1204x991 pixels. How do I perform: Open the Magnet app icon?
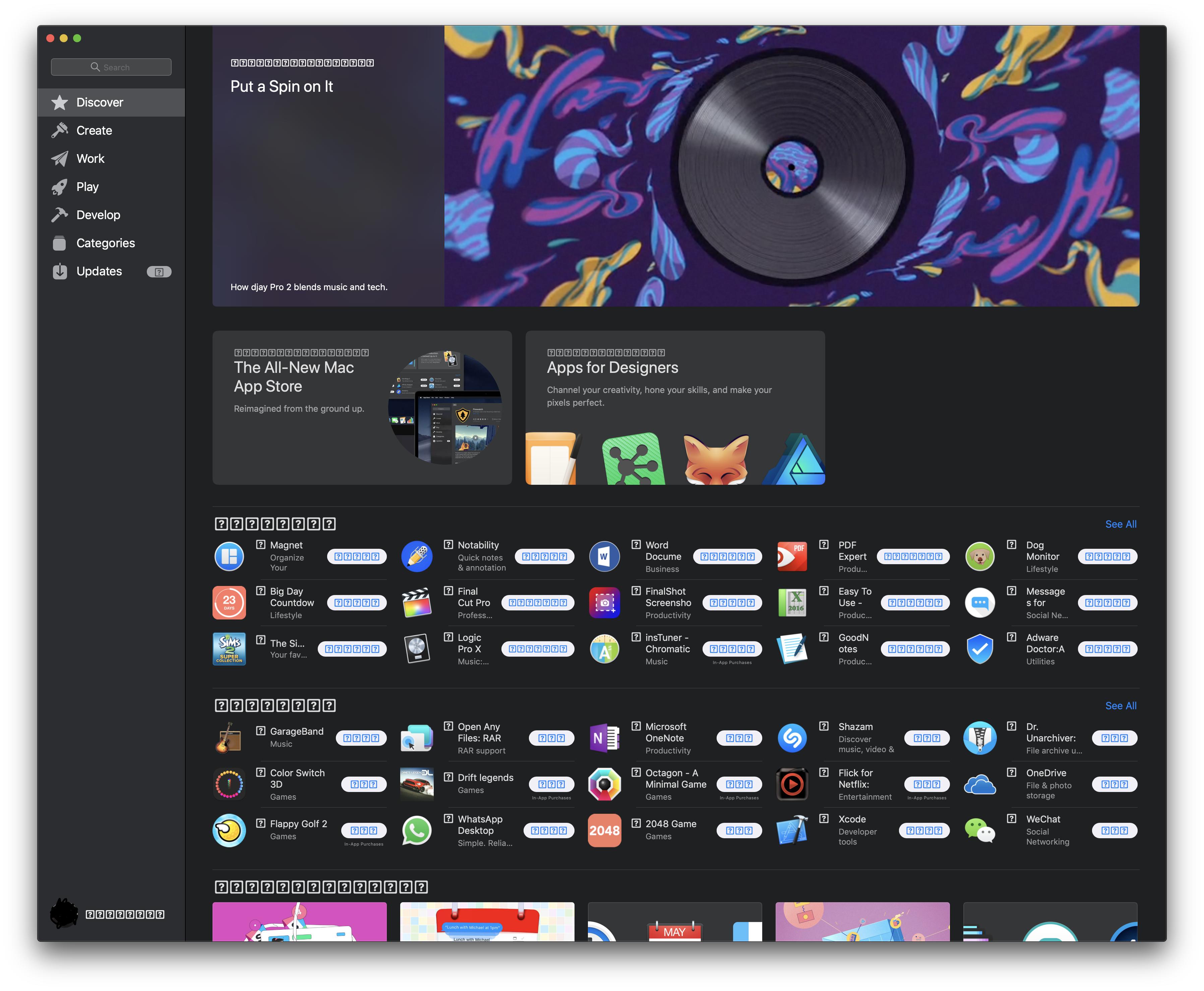tap(229, 556)
